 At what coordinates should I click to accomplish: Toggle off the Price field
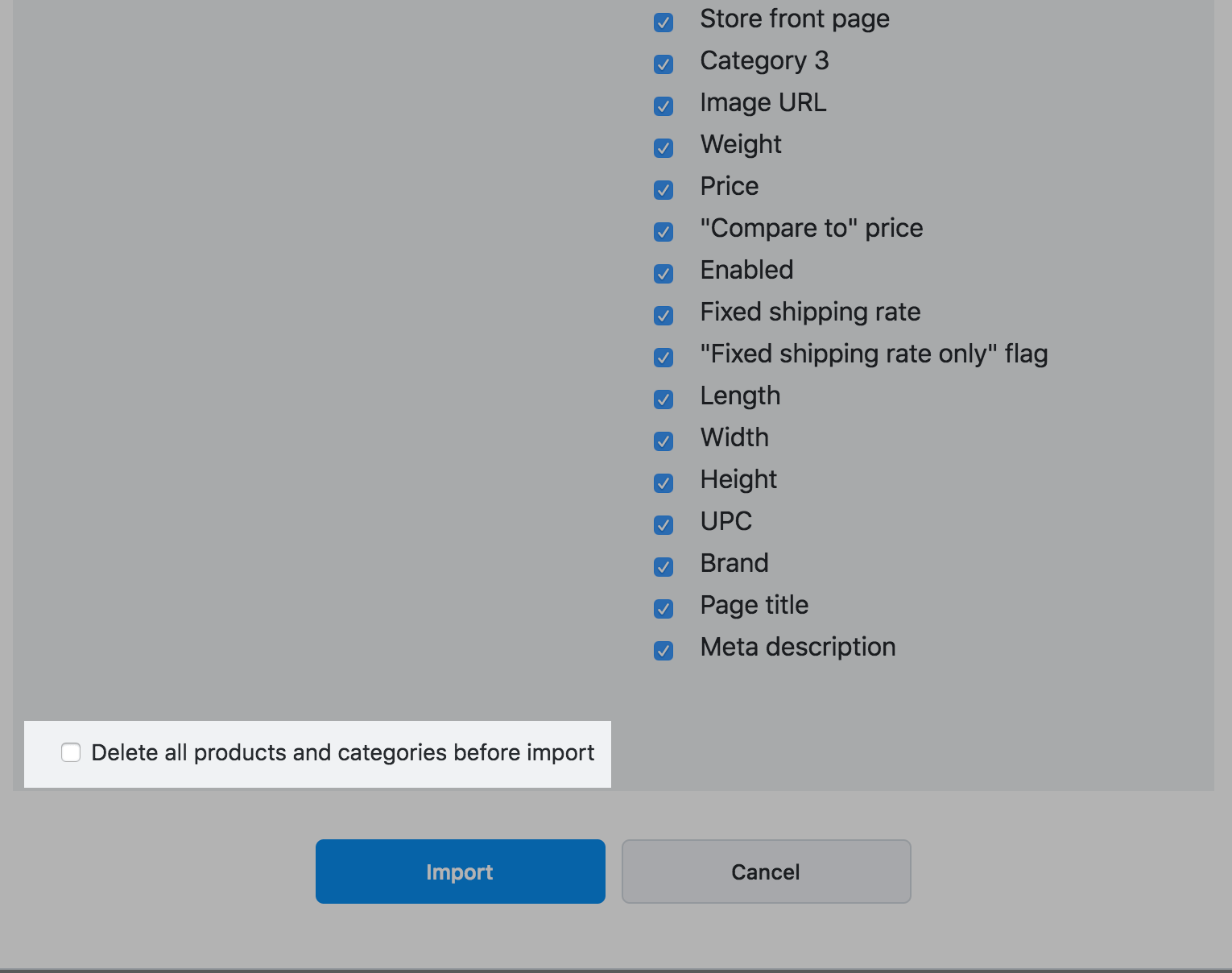[x=663, y=190]
